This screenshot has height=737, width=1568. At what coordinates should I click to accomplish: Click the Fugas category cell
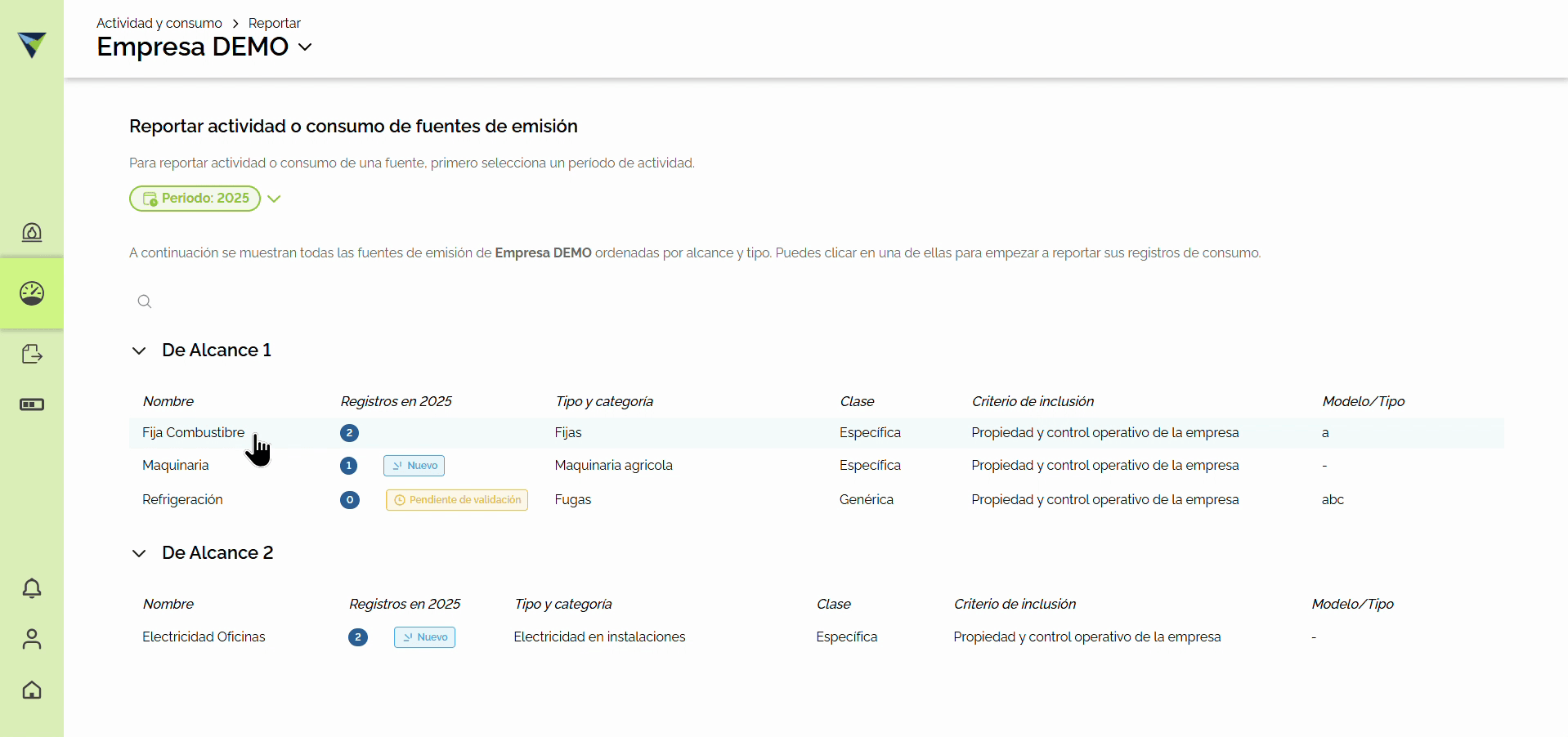point(573,500)
